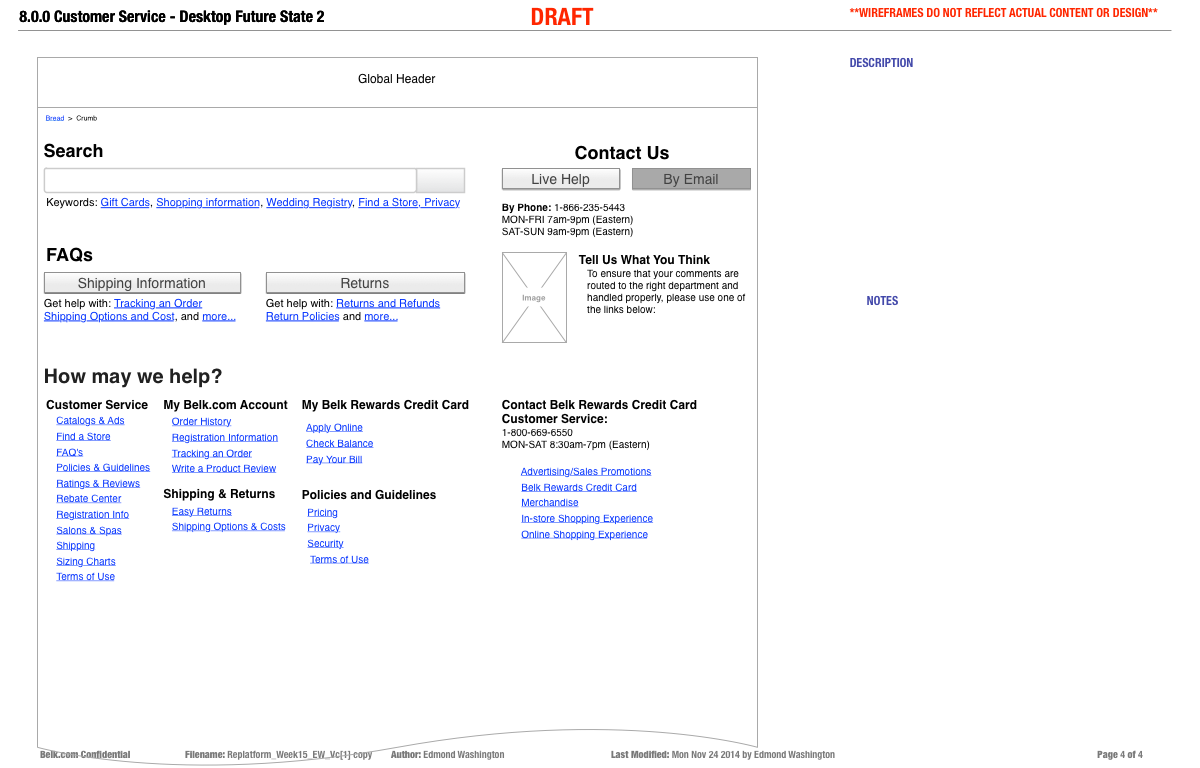Screen dimensions: 1200x768
Task: Open the Security policy link
Action: (x=325, y=543)
